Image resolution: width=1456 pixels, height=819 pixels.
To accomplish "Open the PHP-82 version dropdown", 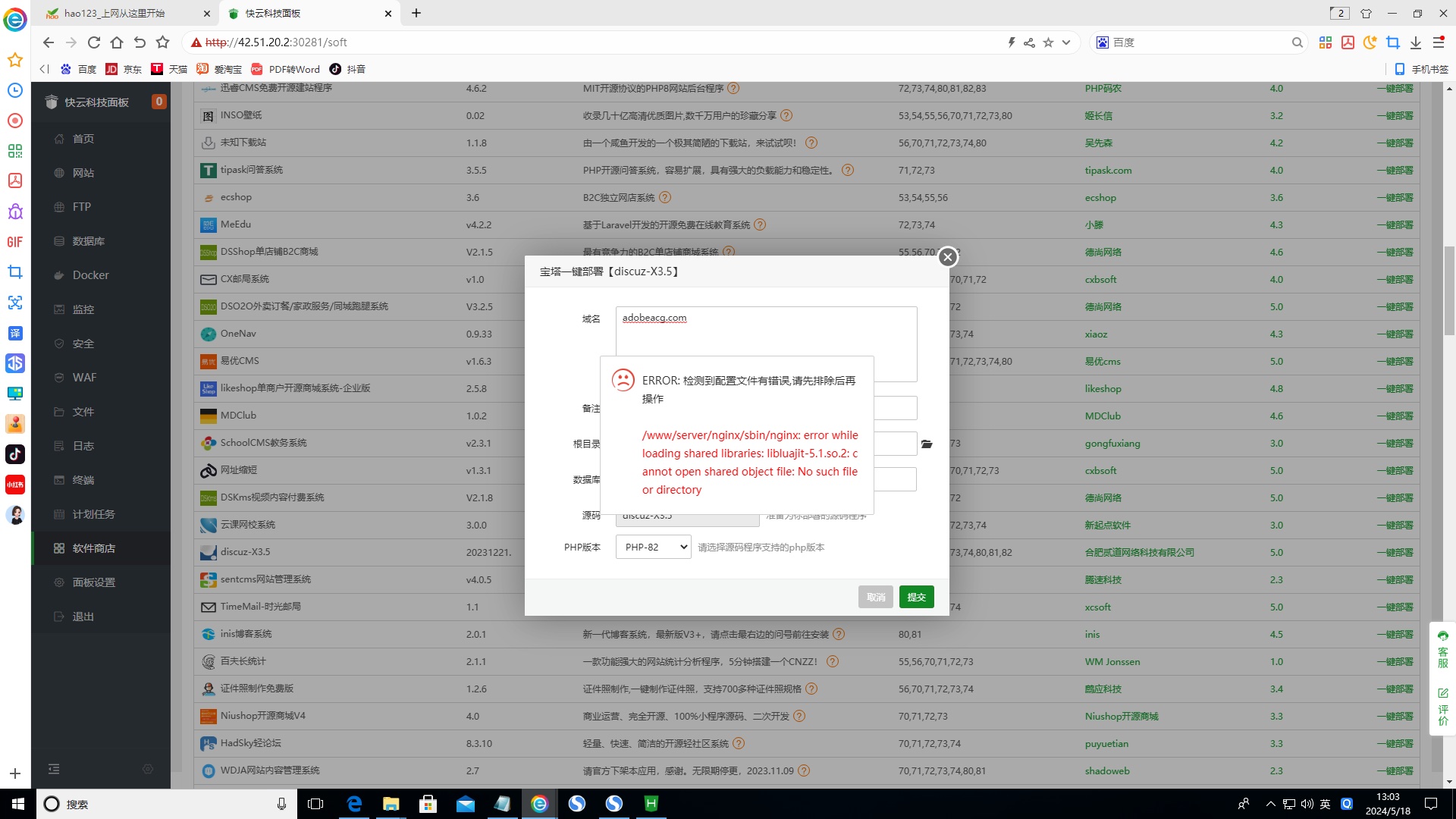I will coord(653,547).
